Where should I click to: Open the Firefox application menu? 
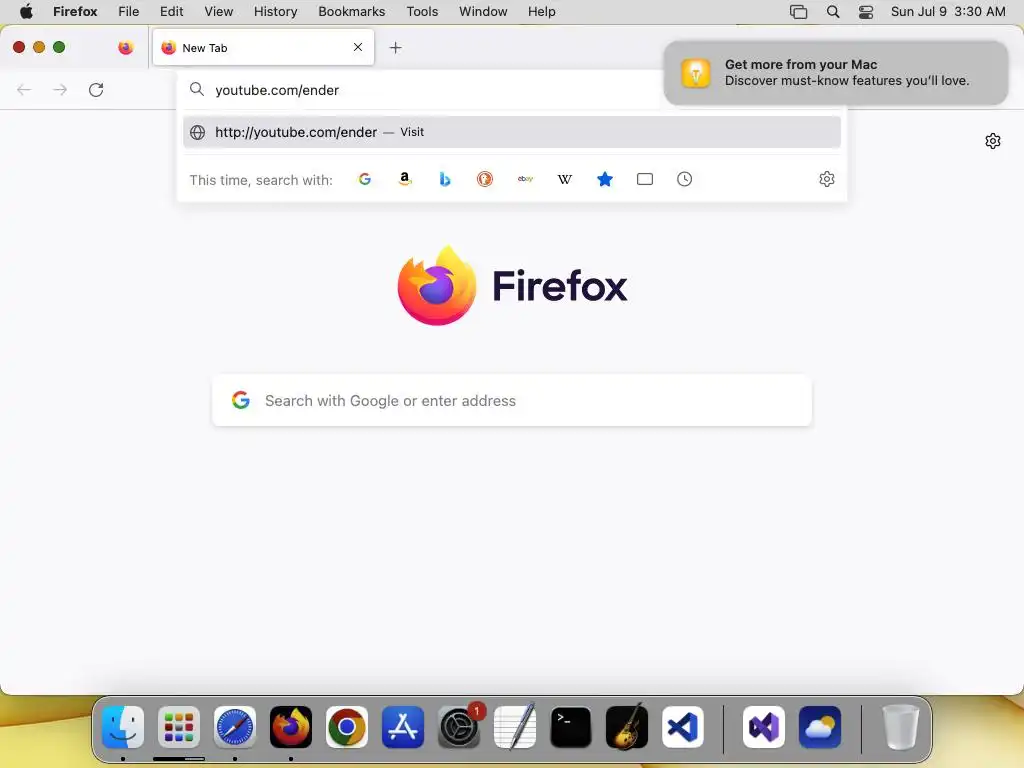pyautogui.click(x=75, y=11)
